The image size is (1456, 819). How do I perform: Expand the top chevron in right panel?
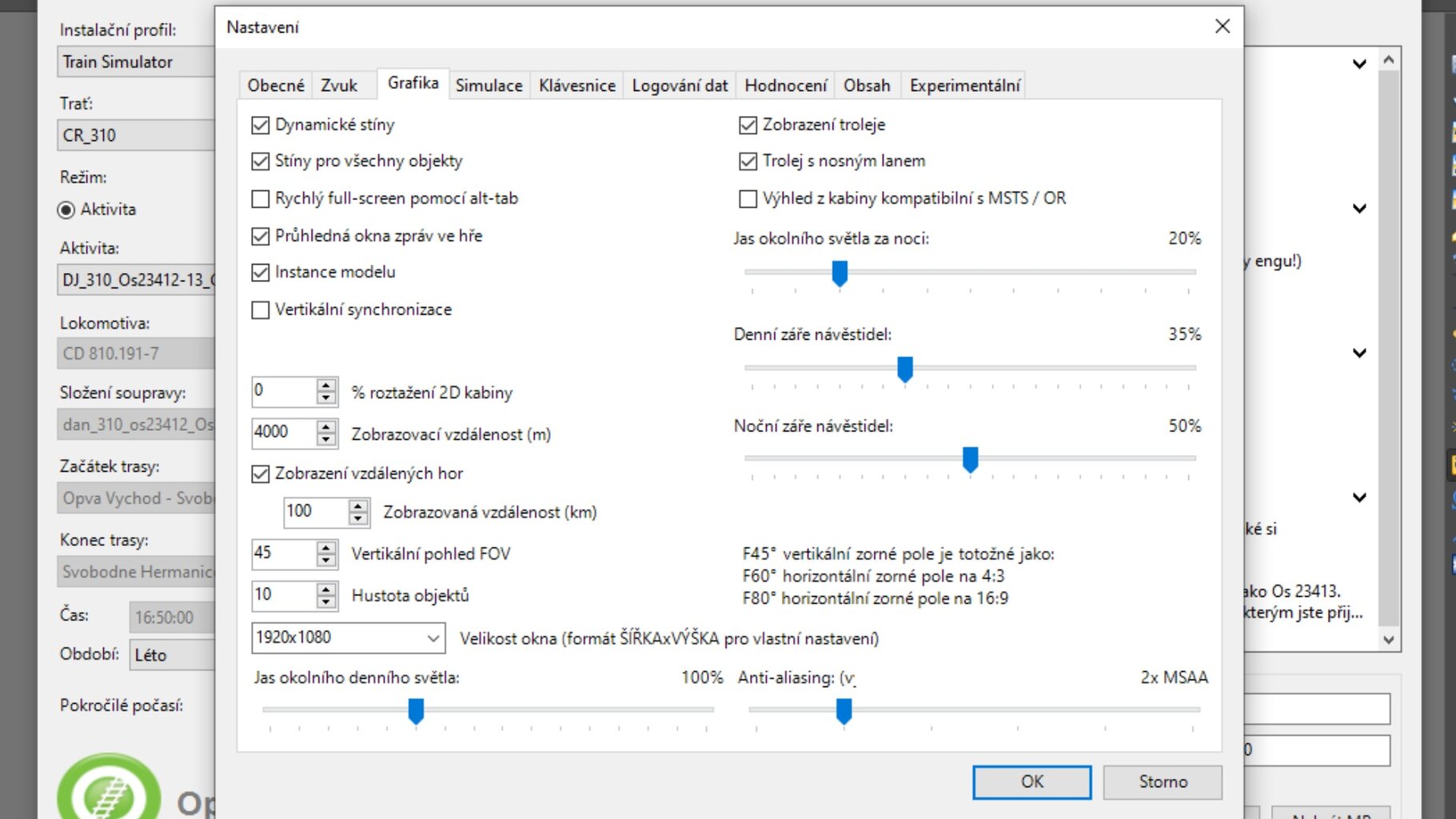coord(1358,64)
